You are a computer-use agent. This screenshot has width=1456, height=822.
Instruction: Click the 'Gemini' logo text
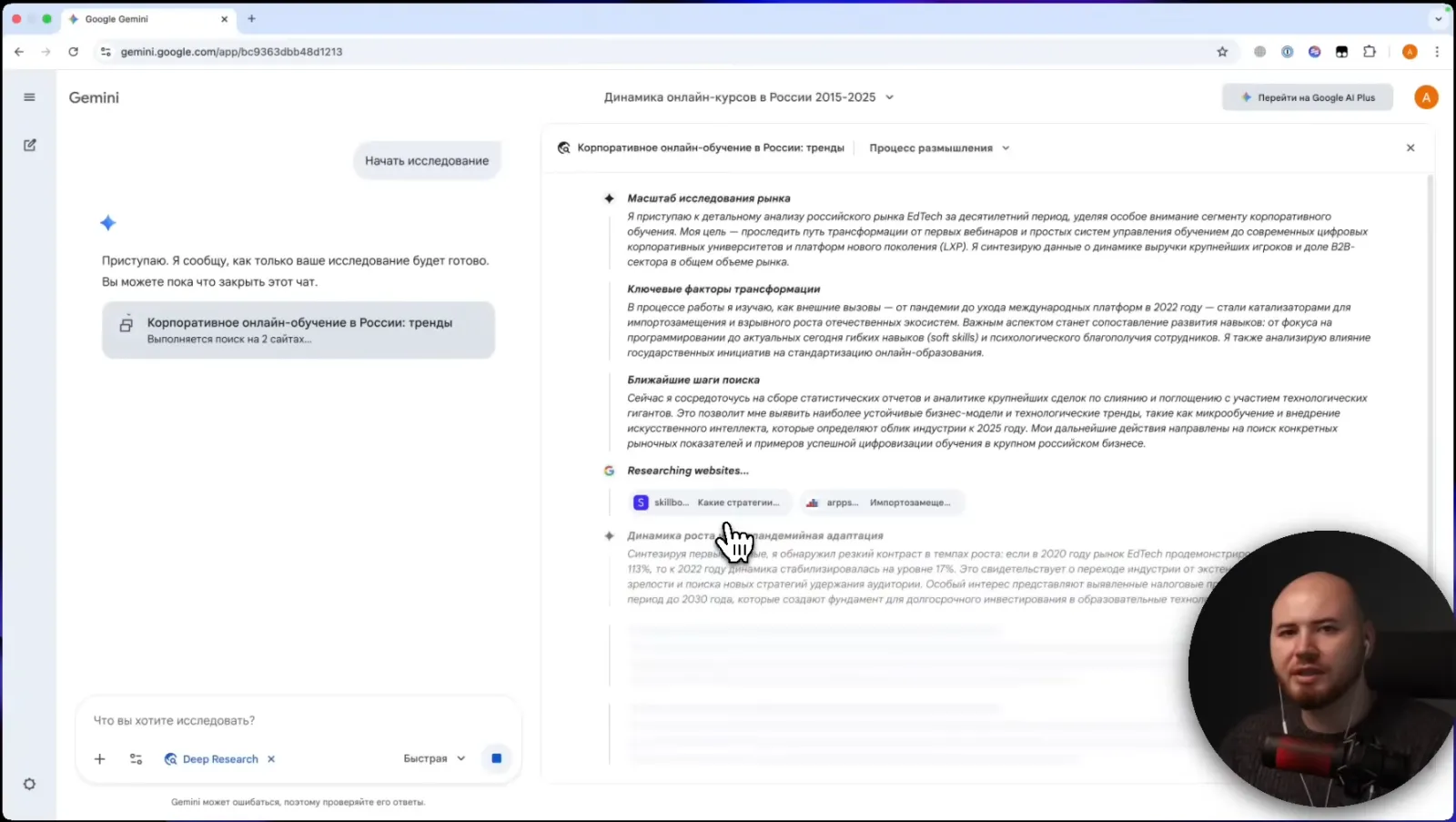[x=94, y=97]
